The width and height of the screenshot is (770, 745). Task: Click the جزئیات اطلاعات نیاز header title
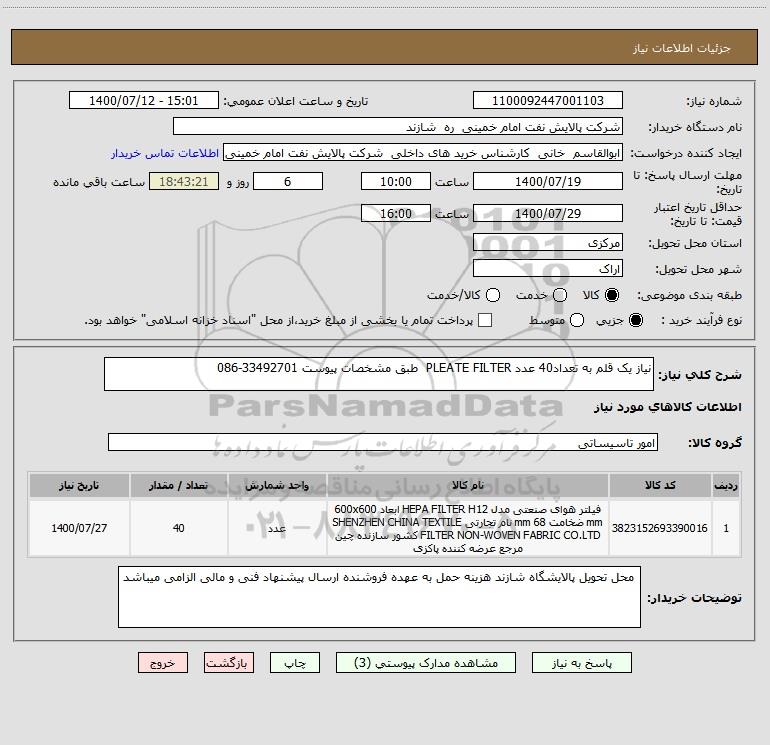pos(682,48)
